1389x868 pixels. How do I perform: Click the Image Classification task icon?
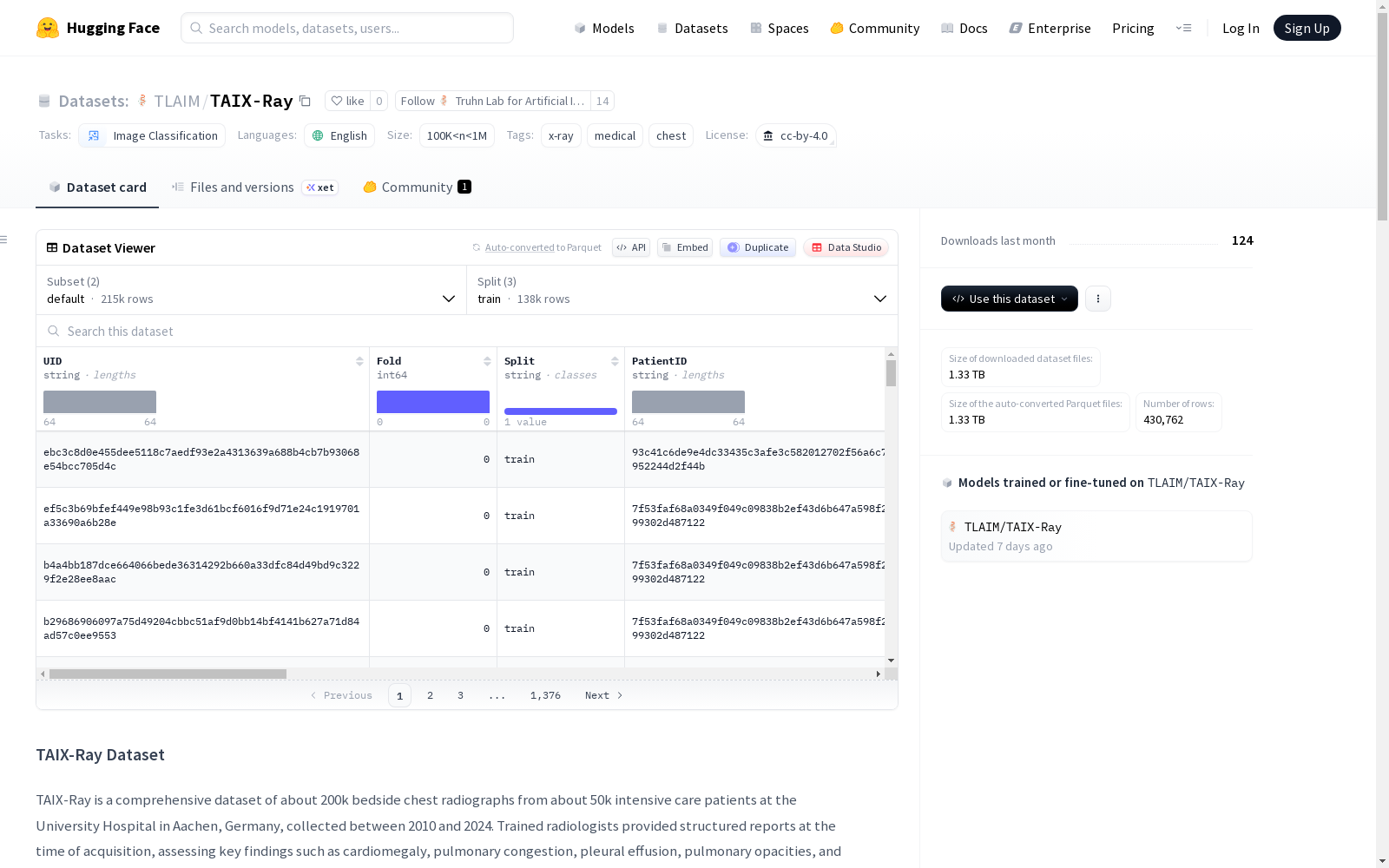coord(94,135)
